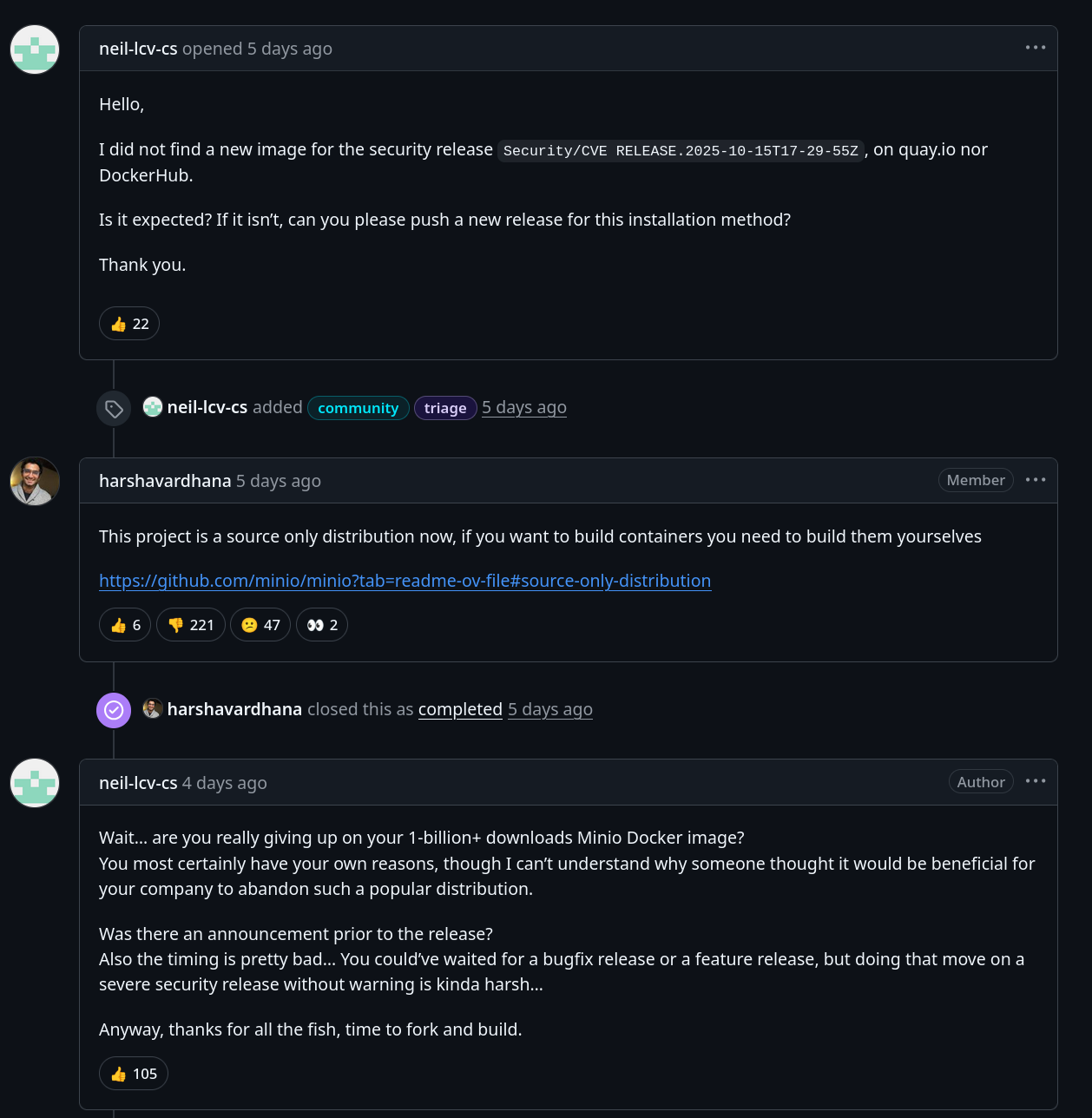Viewport: 1092px width, 1118px height.
Task: Toggle thumbs up reaction with 22 votes
Action: click(x=129, y=324)
